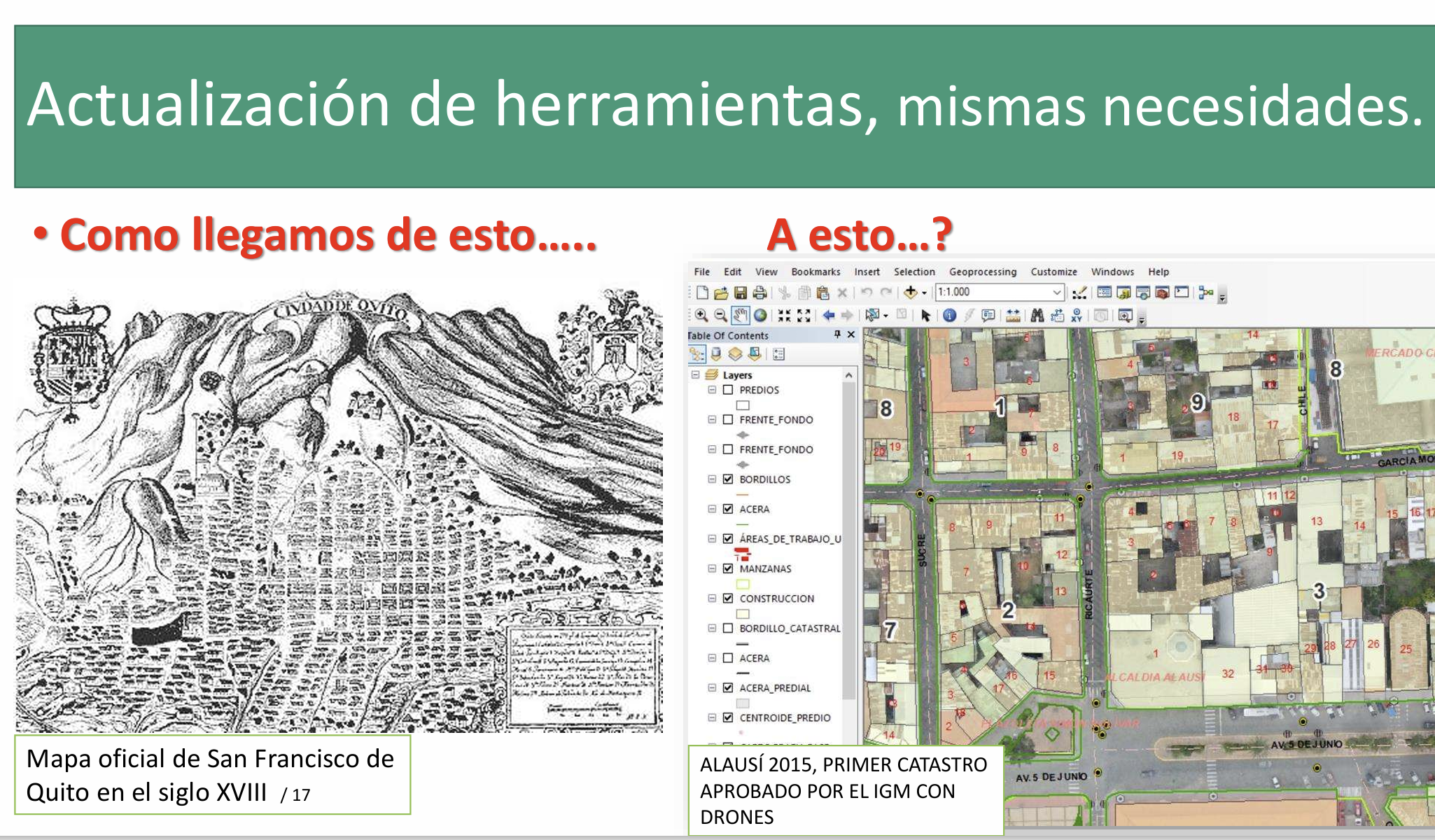Image resolution: width=1435 pixels, height=840 pixels.
Task: Collapse the MANZANAS layer legend
Action: (x=712, y=569)
